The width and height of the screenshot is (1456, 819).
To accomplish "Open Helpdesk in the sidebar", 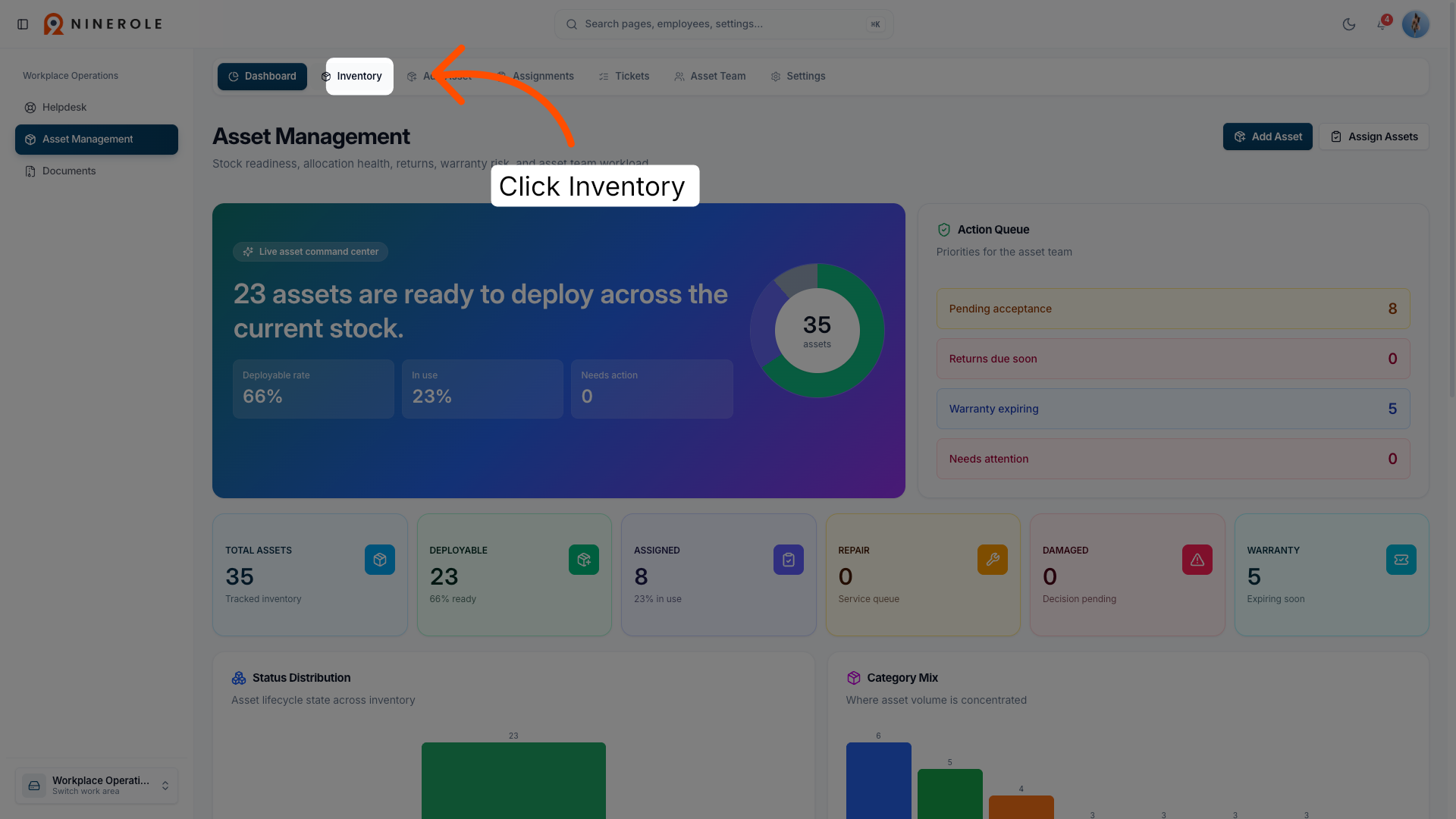I will tap(96, 108).
